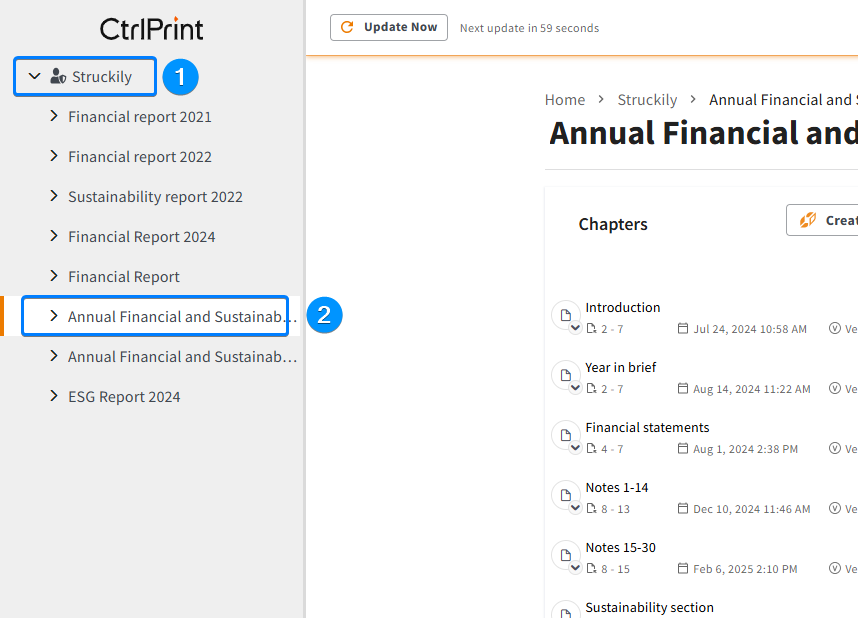
Task: Expand the Financial report 2021 chevron
Action: point(54,116)
